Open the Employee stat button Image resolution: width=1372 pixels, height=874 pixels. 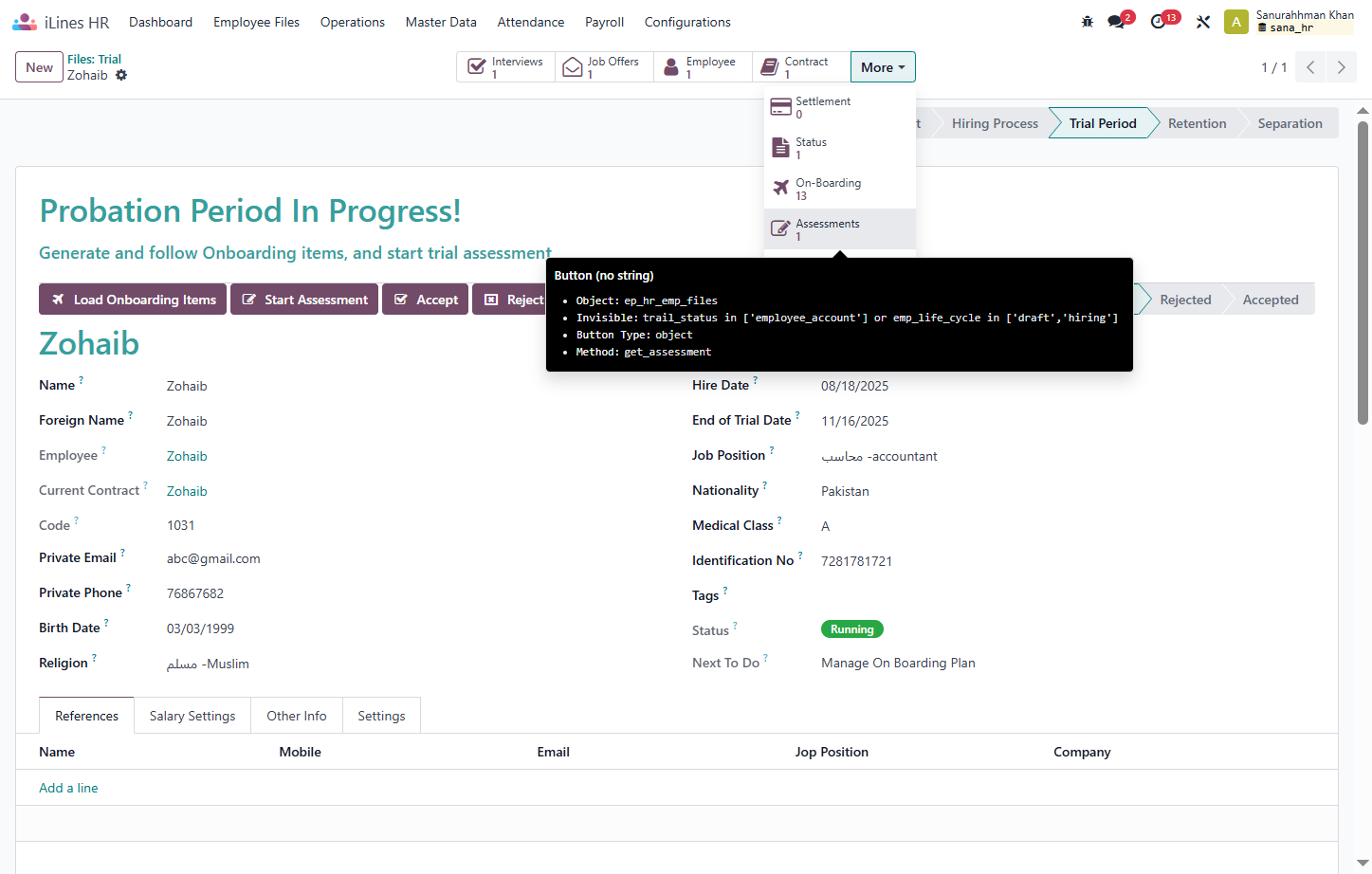pos(704,67)
